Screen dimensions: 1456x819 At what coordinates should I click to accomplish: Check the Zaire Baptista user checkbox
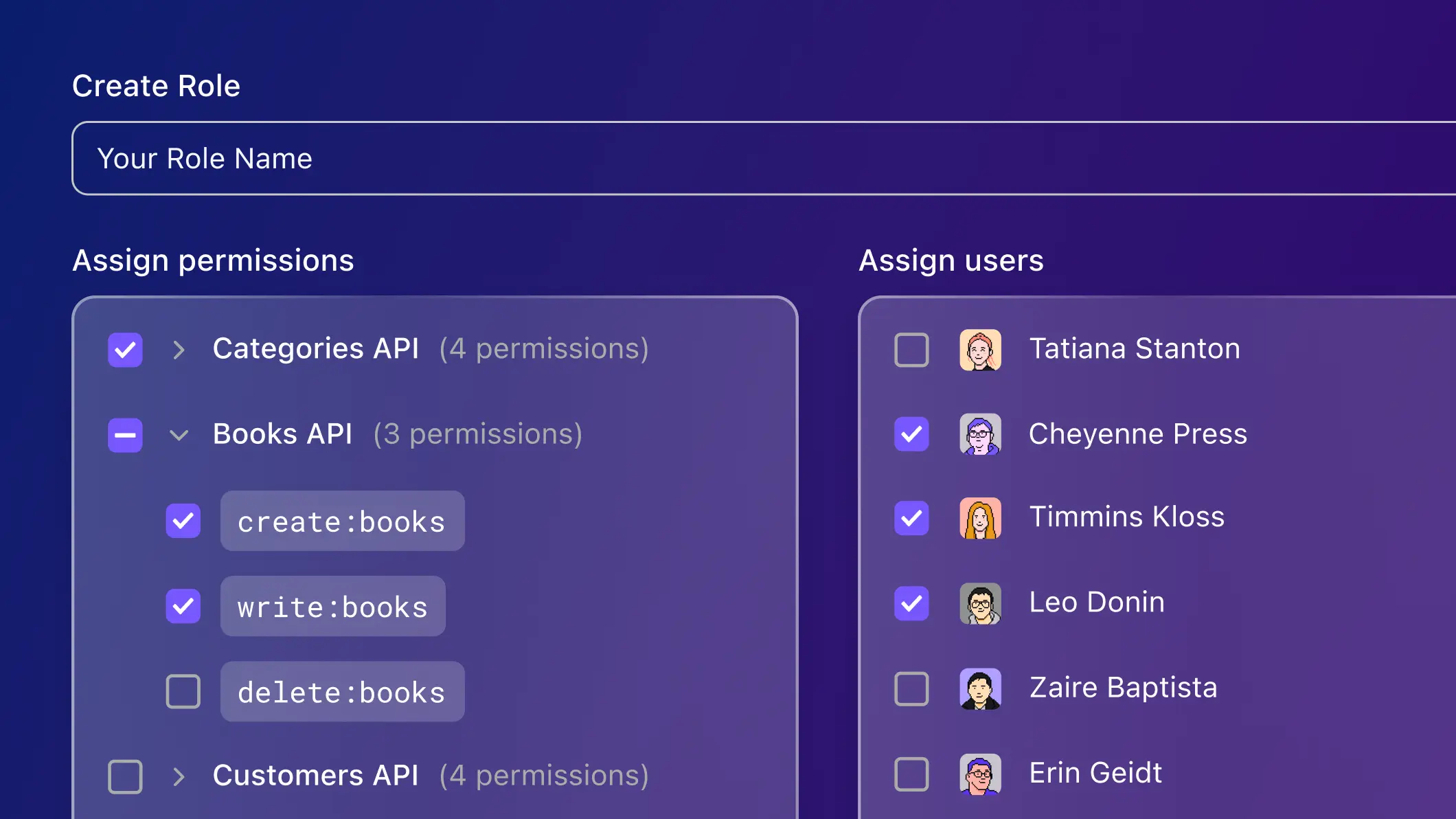pyautogui.click(x=911, y=688)
